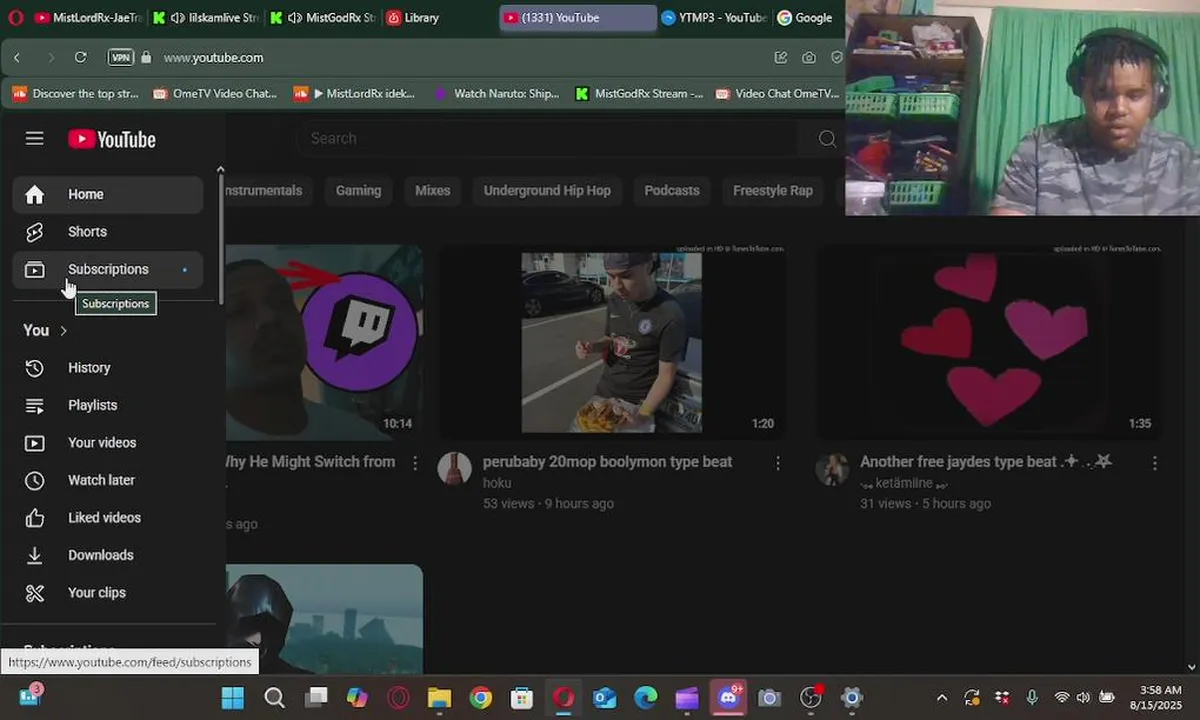Open File Explorer from the taskbar
Viewport: 1200px width, 720px height.
440,698
